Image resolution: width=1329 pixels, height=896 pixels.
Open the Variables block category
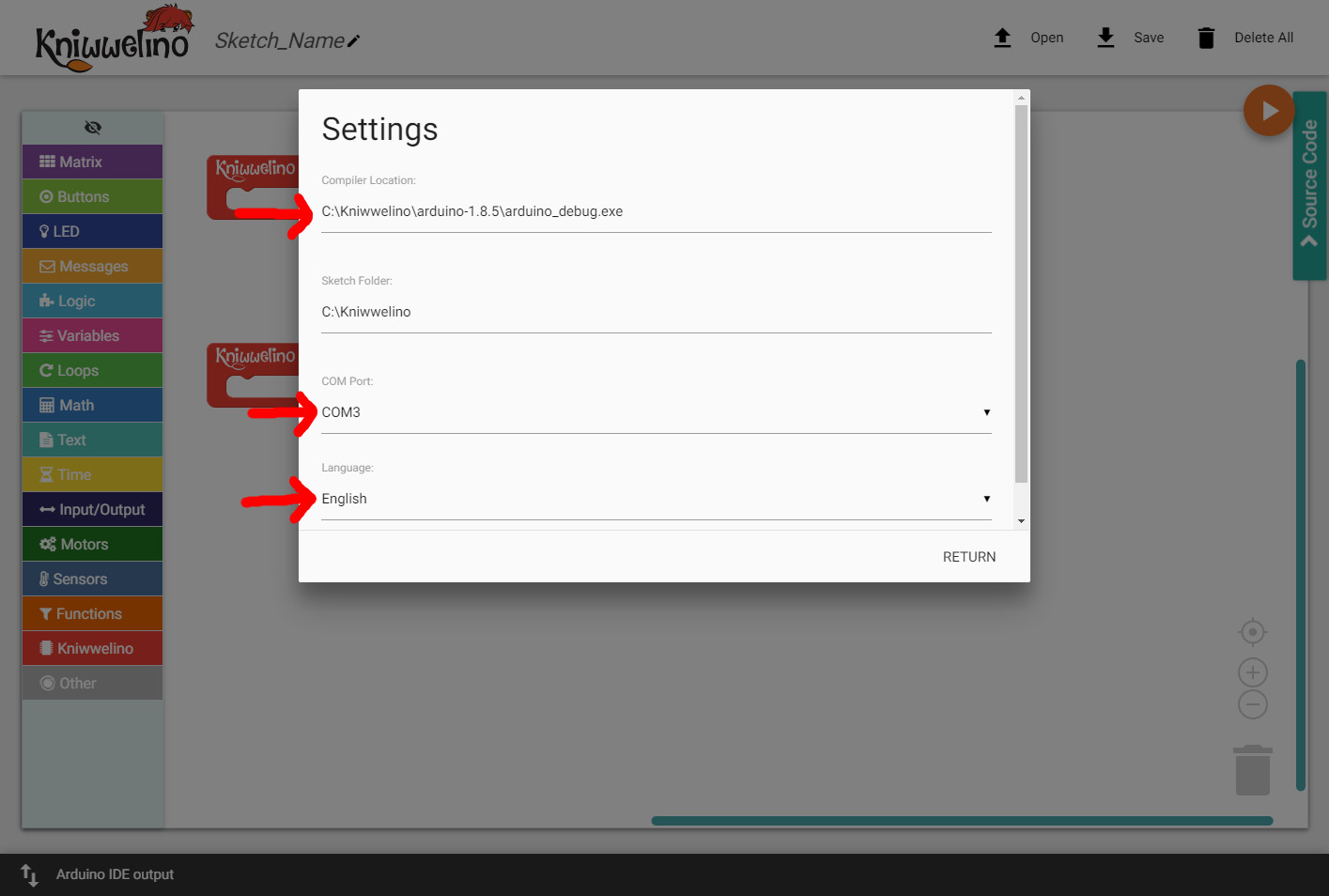tap(92, 335)
